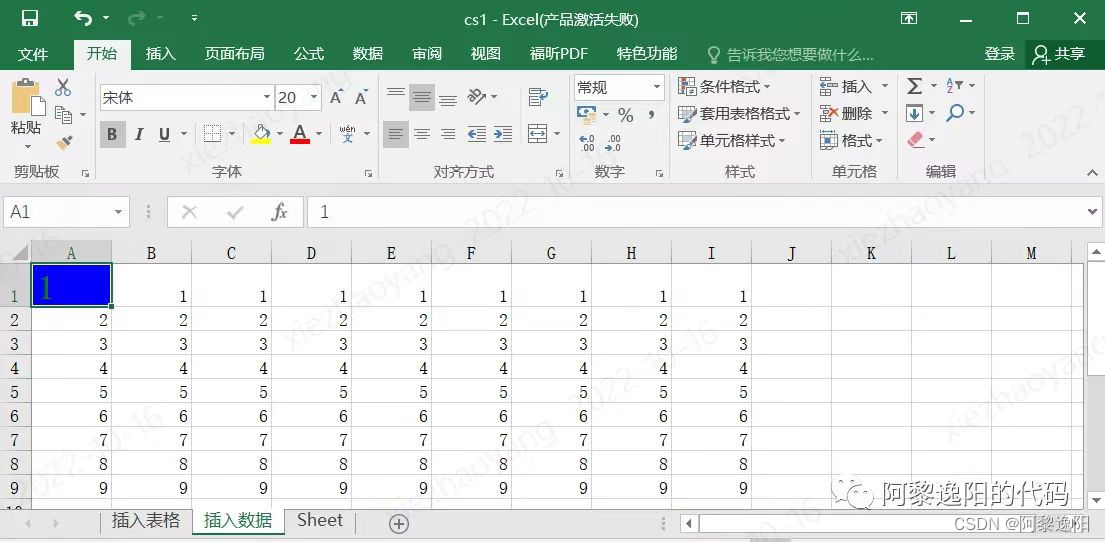Image resolution: width=1105 pixels, height=542 pixels.
Task: Apply percent style
Action: (626, 114)
